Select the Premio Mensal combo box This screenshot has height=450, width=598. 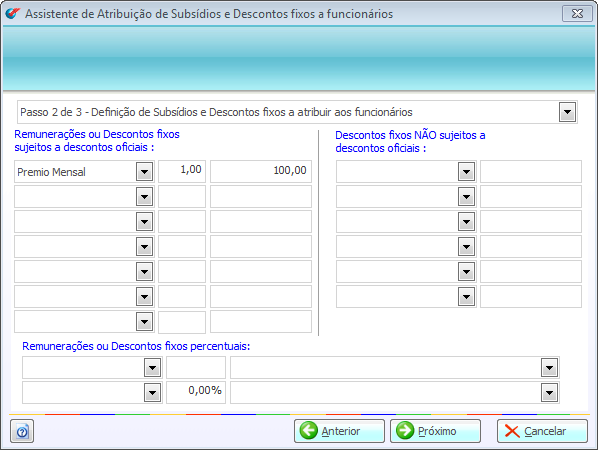click(x=84, y=172)
